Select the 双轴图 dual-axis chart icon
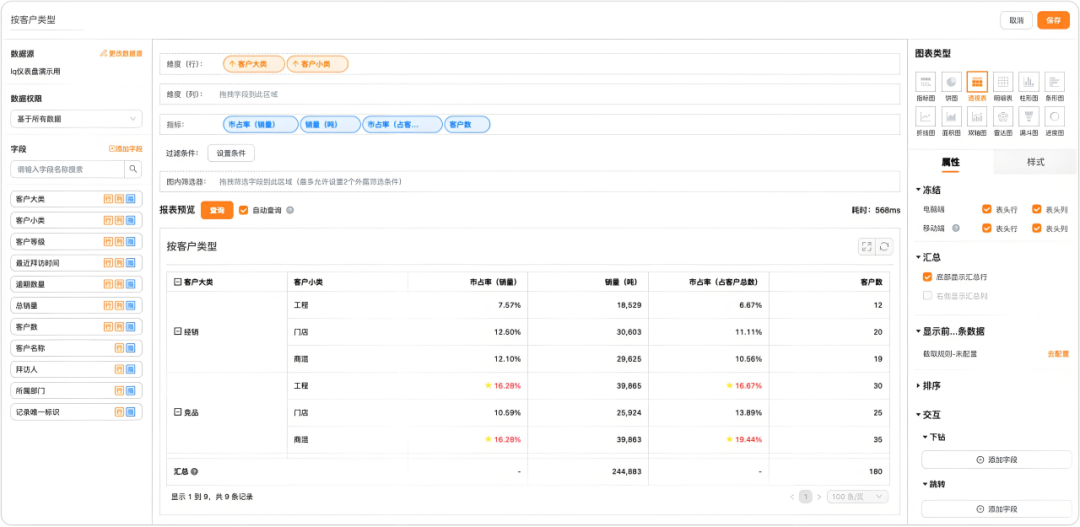The height and width of the screenshot is (527, 1080). (x=977, y=116)
